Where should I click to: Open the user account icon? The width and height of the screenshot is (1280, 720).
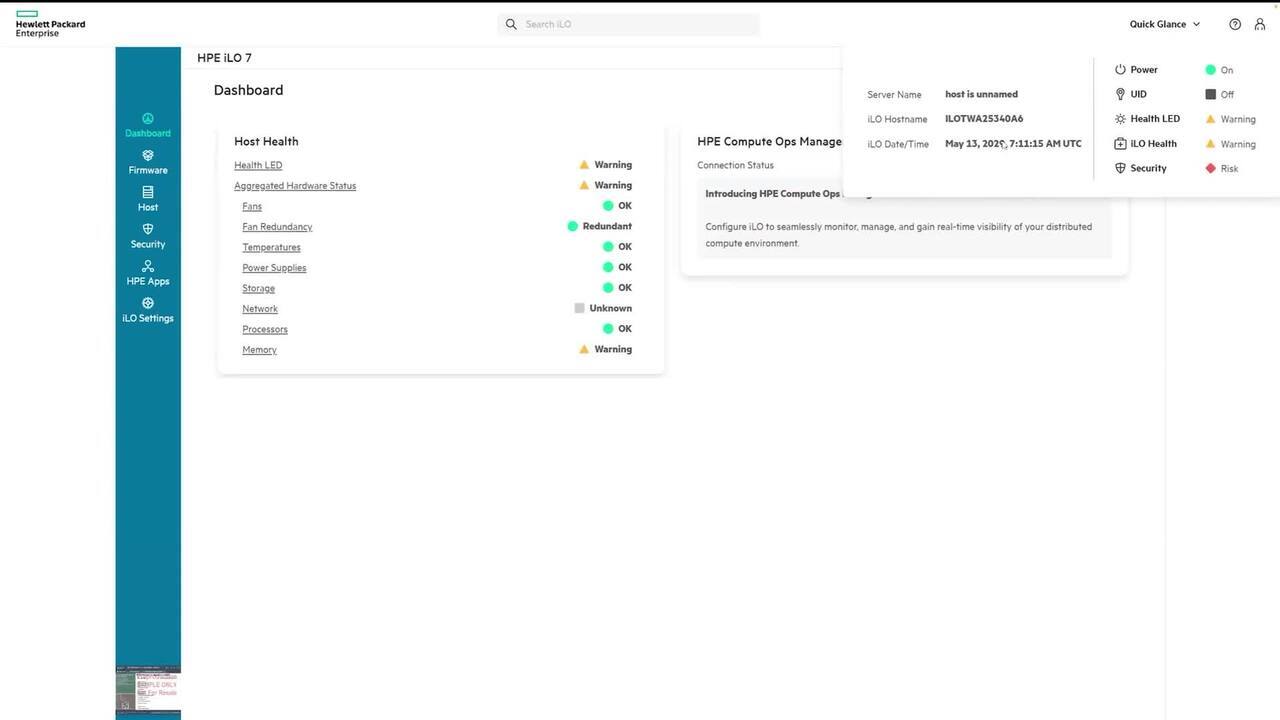1260,24
